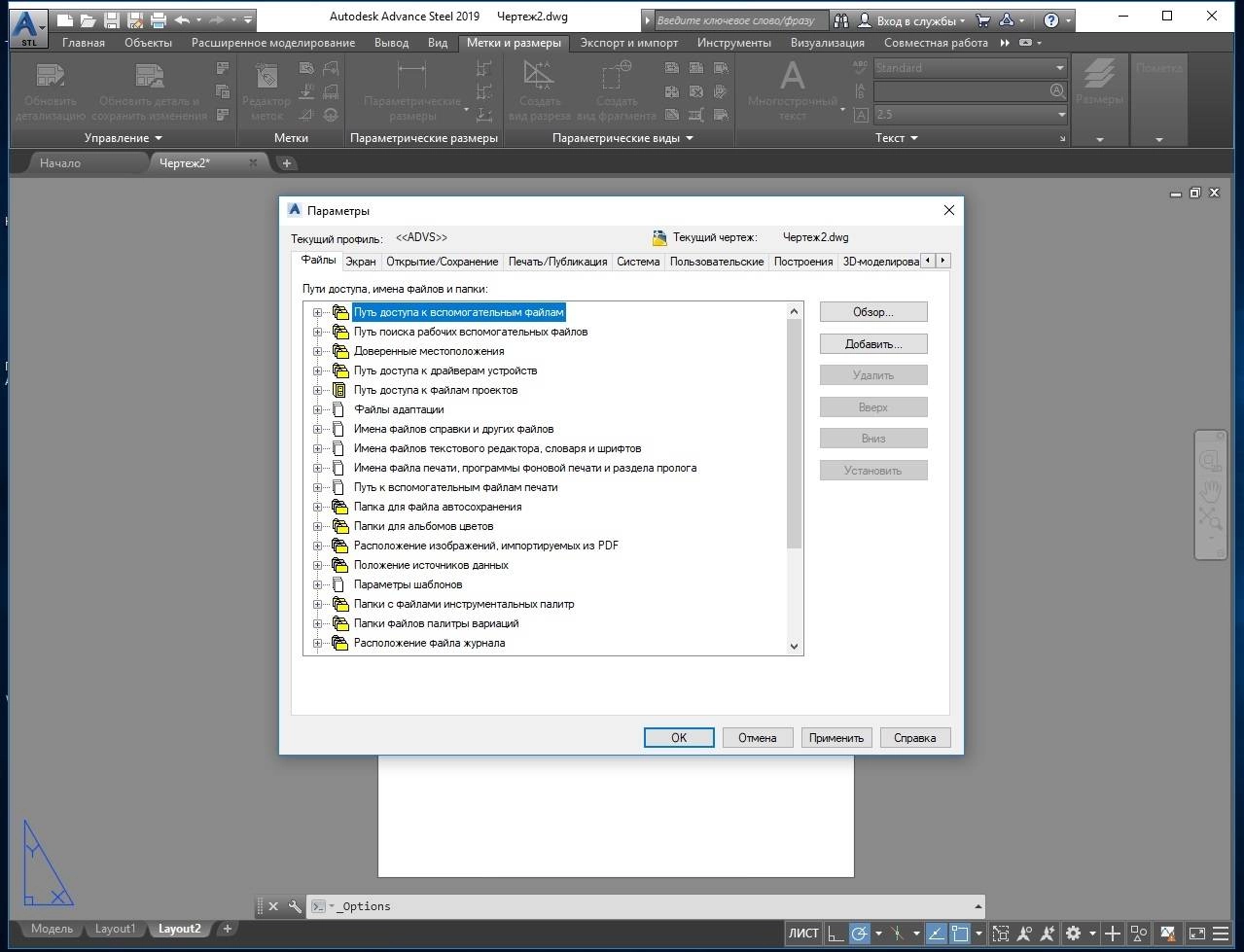Select 'Путь доступа к файлам проектов' row

tap(436, 391)
